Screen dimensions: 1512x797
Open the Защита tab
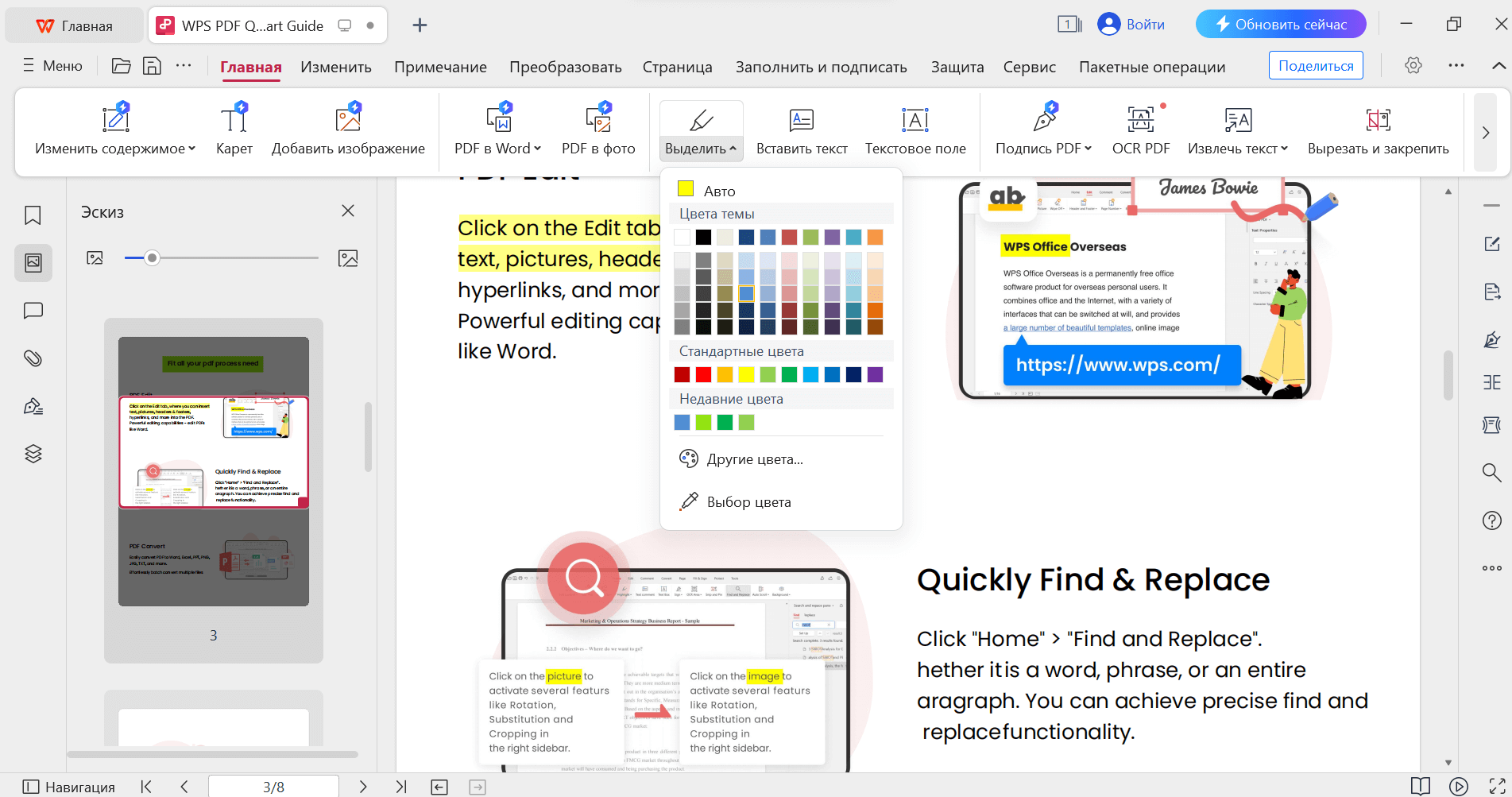click(x=957, y=68)
